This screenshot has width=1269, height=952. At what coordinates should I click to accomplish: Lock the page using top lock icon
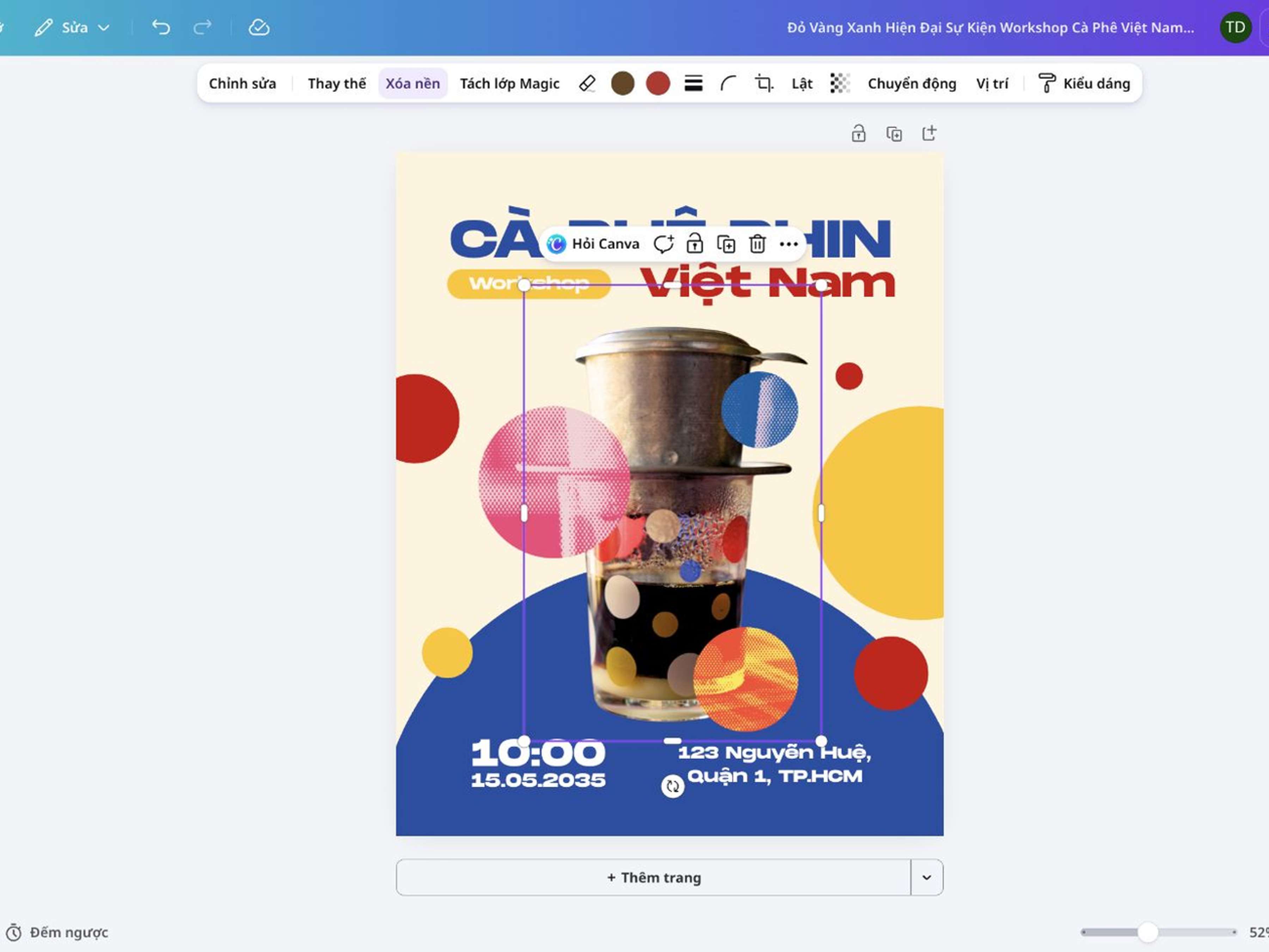click(x=858, y=133)
